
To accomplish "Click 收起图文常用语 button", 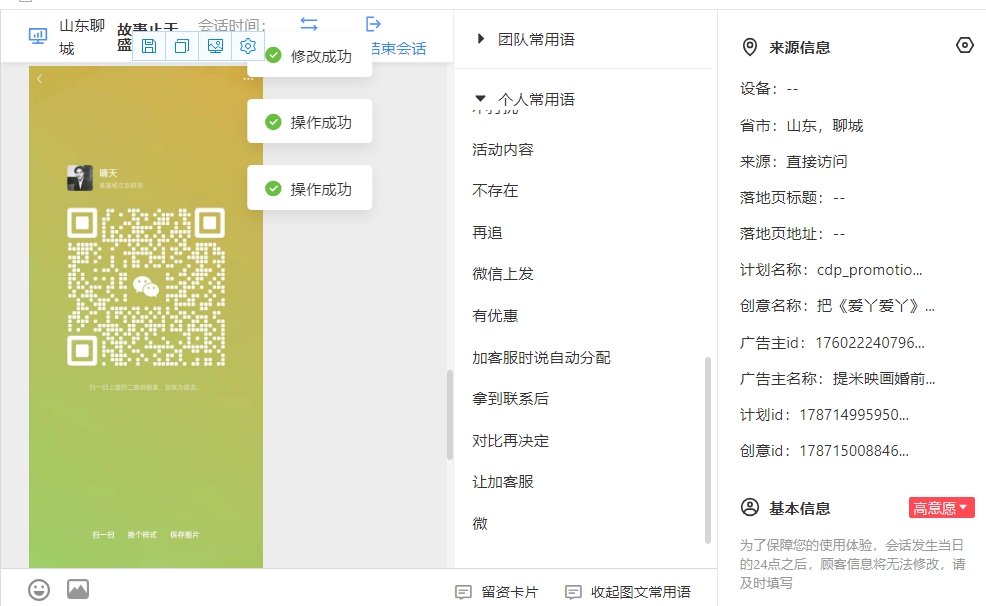I will point(628,592).
